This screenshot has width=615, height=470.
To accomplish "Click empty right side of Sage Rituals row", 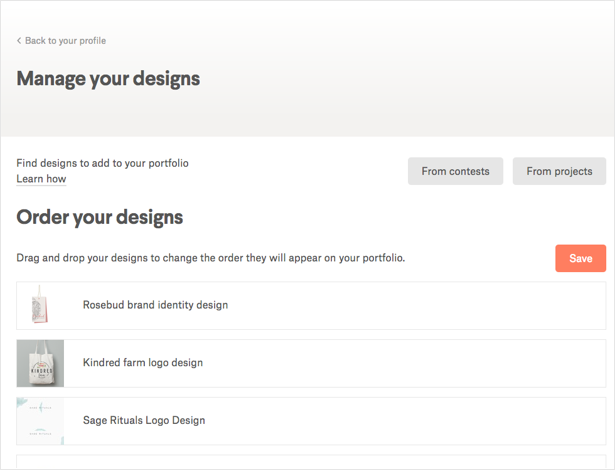I will 450,421.
